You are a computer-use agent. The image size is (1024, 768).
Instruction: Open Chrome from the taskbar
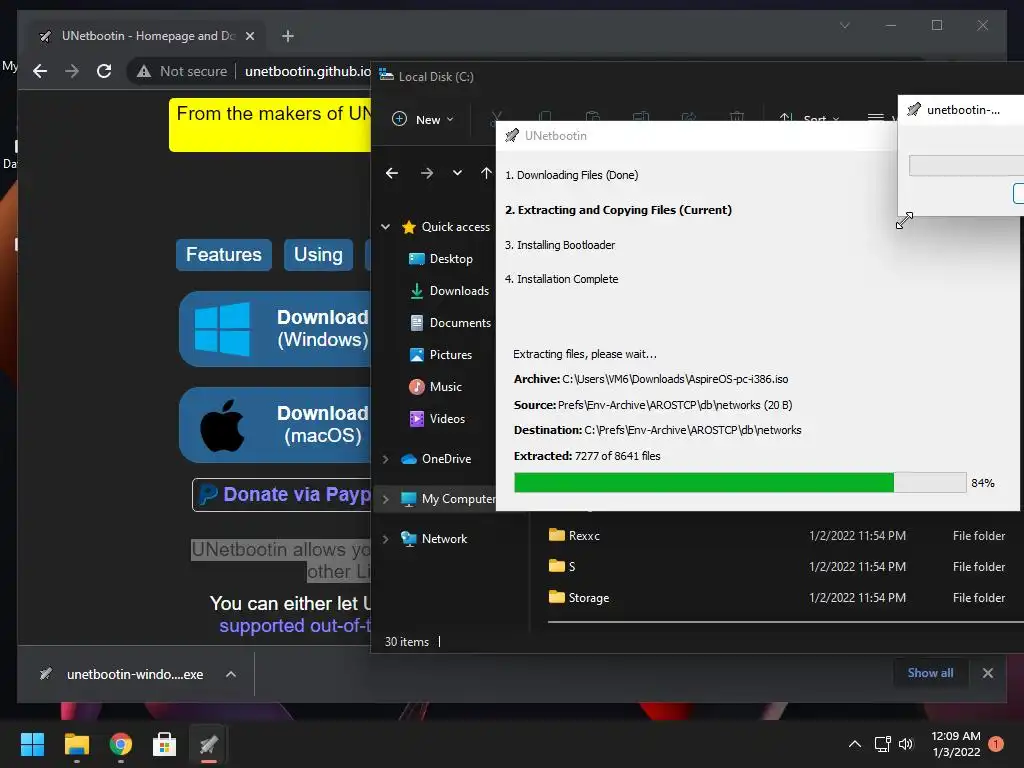click(121, 744)
